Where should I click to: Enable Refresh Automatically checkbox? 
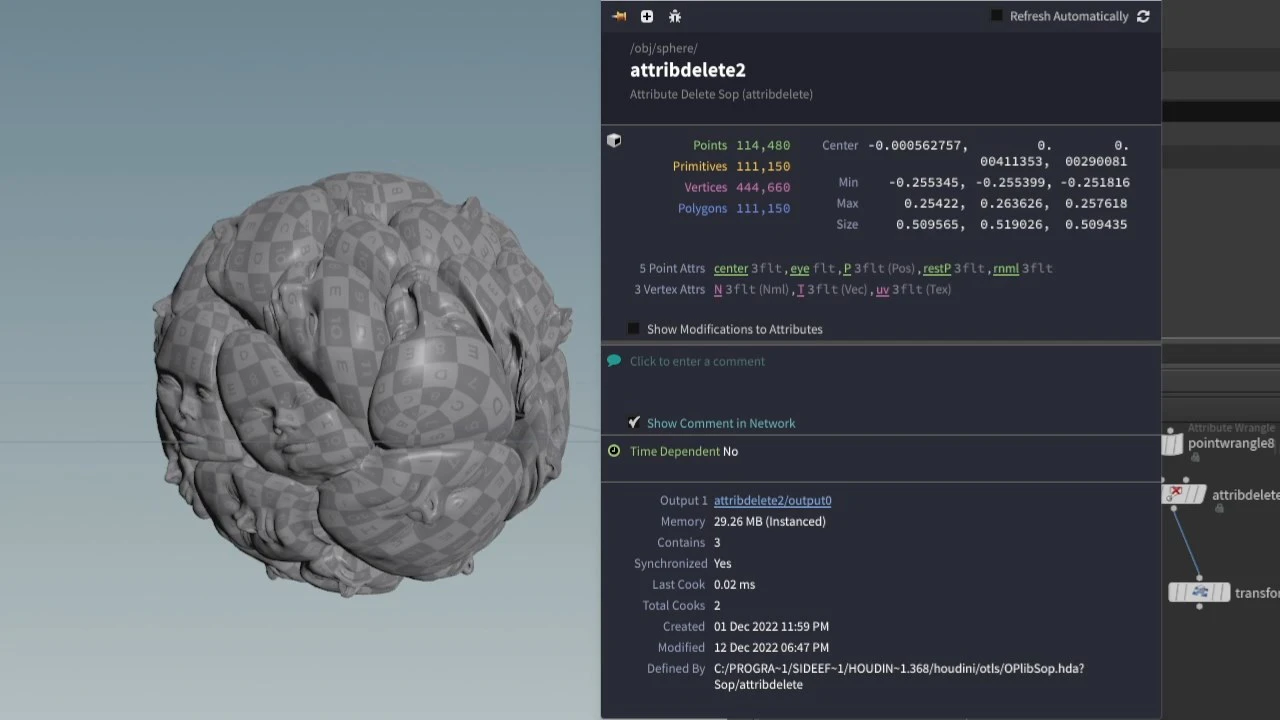[996, 16]
